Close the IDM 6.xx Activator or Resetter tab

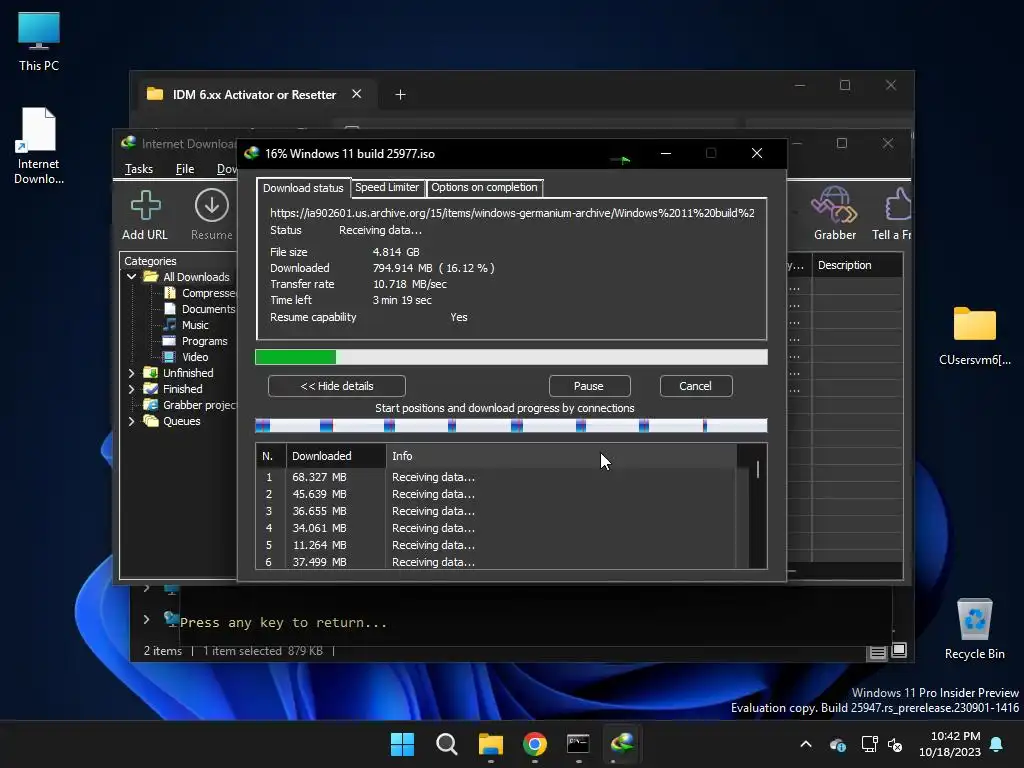[x=357, y=94]
